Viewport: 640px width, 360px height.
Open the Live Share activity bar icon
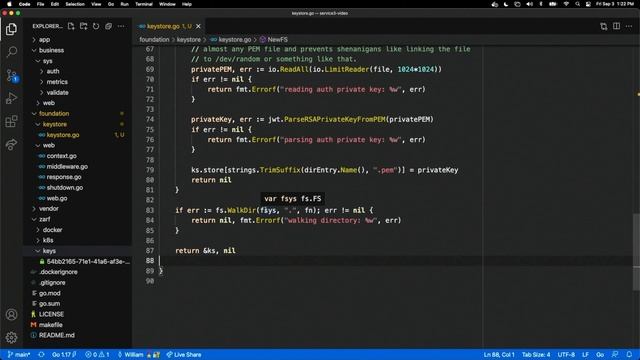point(11,144)
